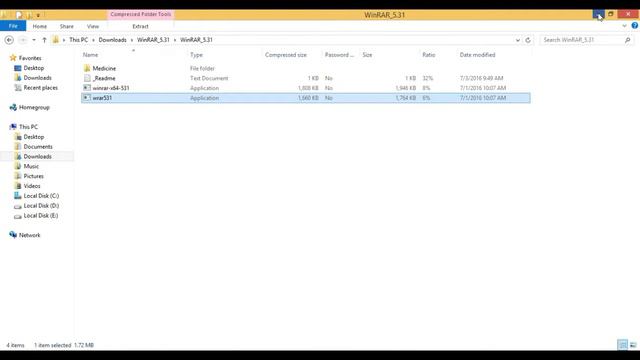Screen dimensions: 640x360
Task: Open Local Disk (D:) in sidebar
Action: coord(41,206)
